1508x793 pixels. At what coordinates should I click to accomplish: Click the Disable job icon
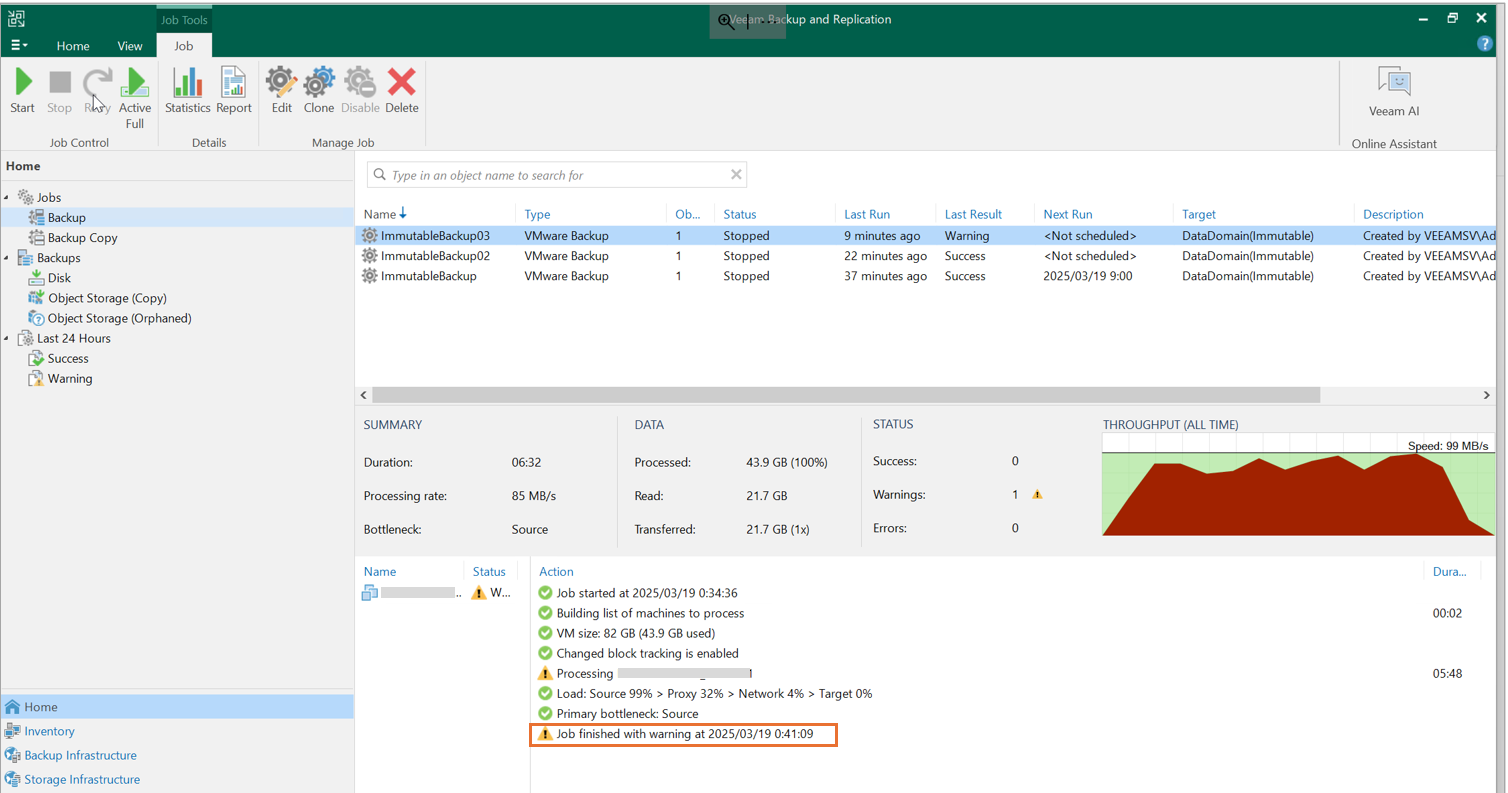click(x=360, y=91)
